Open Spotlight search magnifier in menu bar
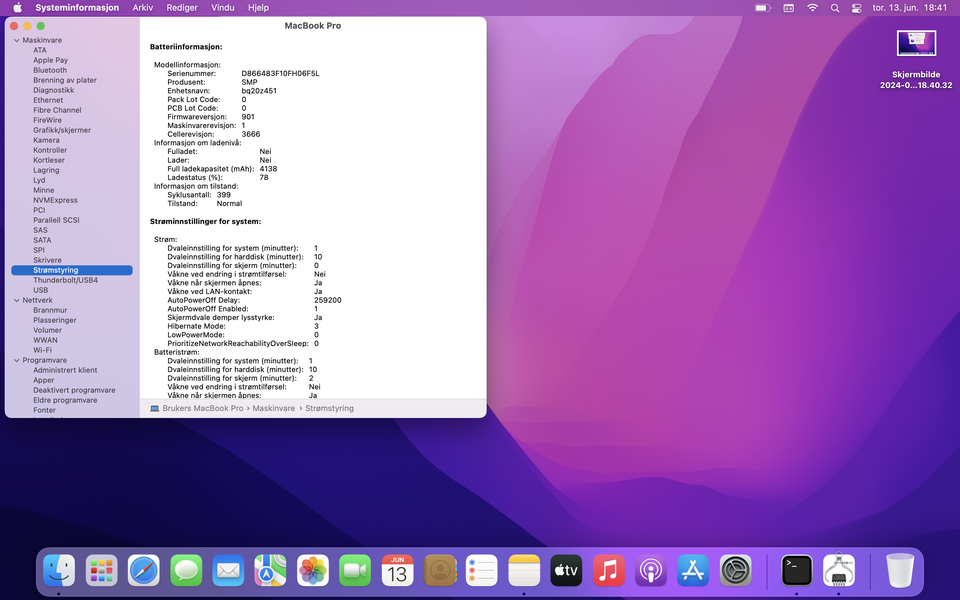This screenshot has width=960, height=600. click(835, 8)
